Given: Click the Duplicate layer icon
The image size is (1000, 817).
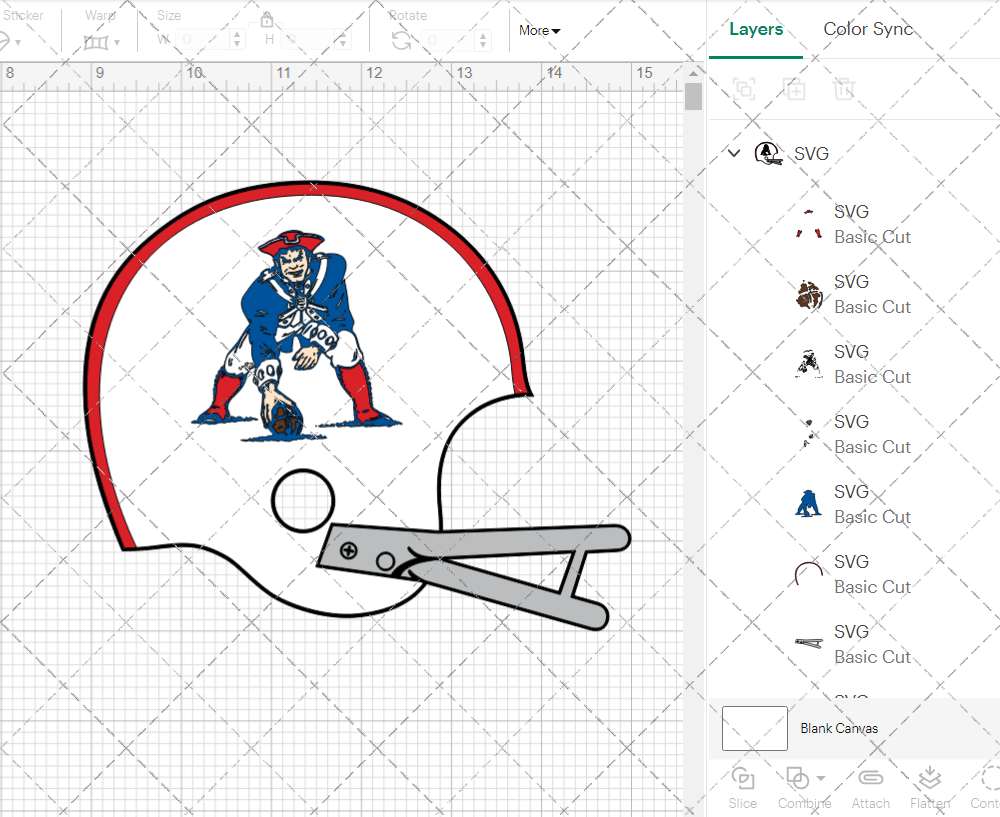Looking at the screenshot, I should point(794,89).
